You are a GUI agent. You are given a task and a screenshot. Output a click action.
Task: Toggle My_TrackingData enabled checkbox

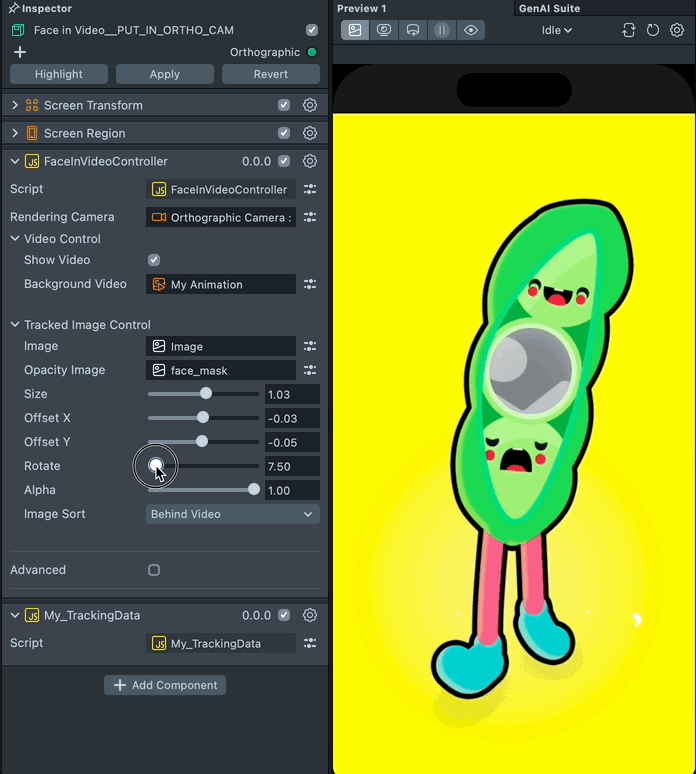(284, 615)
